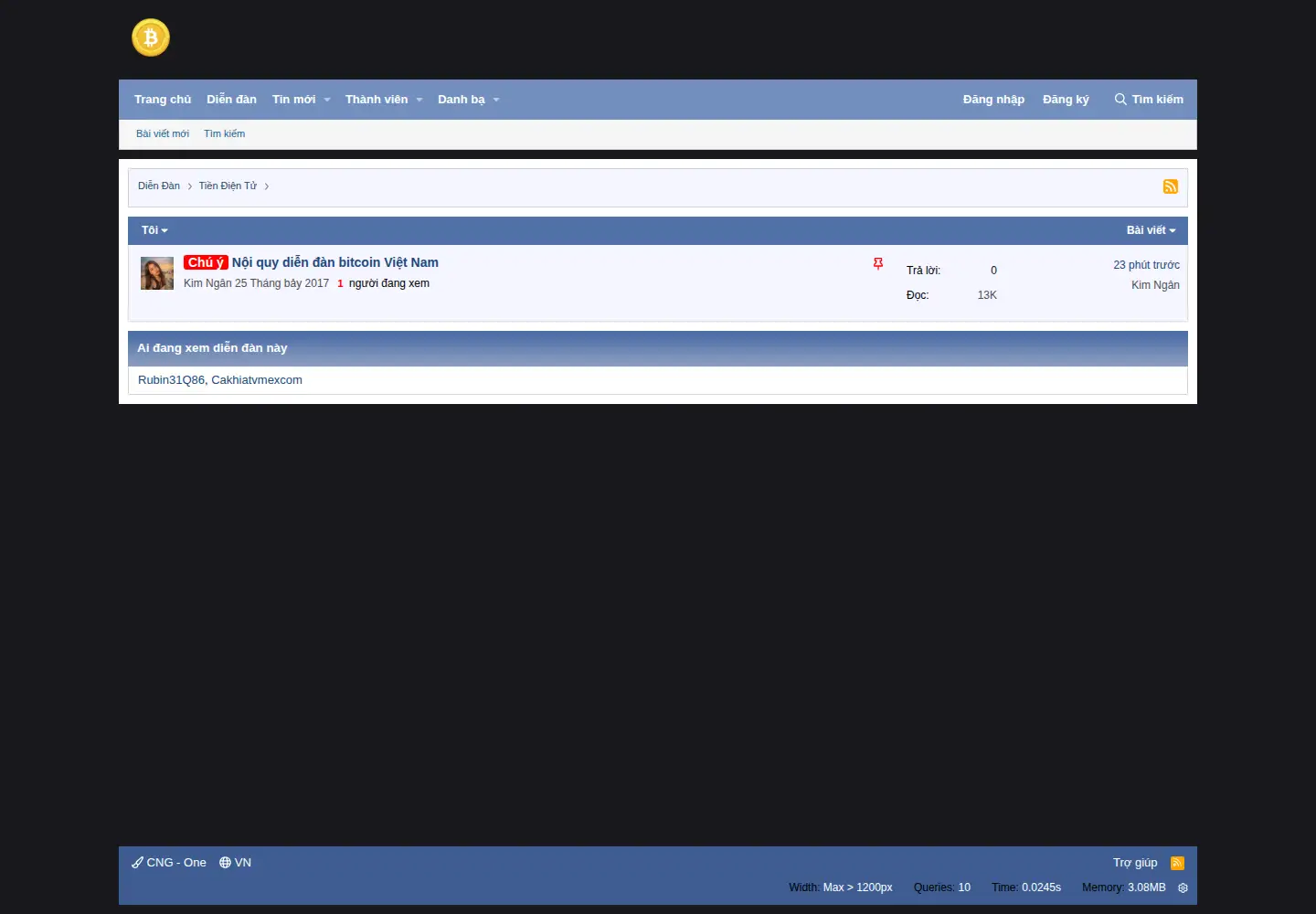This screenshot has height=914, width=1316.
Task: Open the Diễn đàn nav item
Action: click(x=231, y=100)
